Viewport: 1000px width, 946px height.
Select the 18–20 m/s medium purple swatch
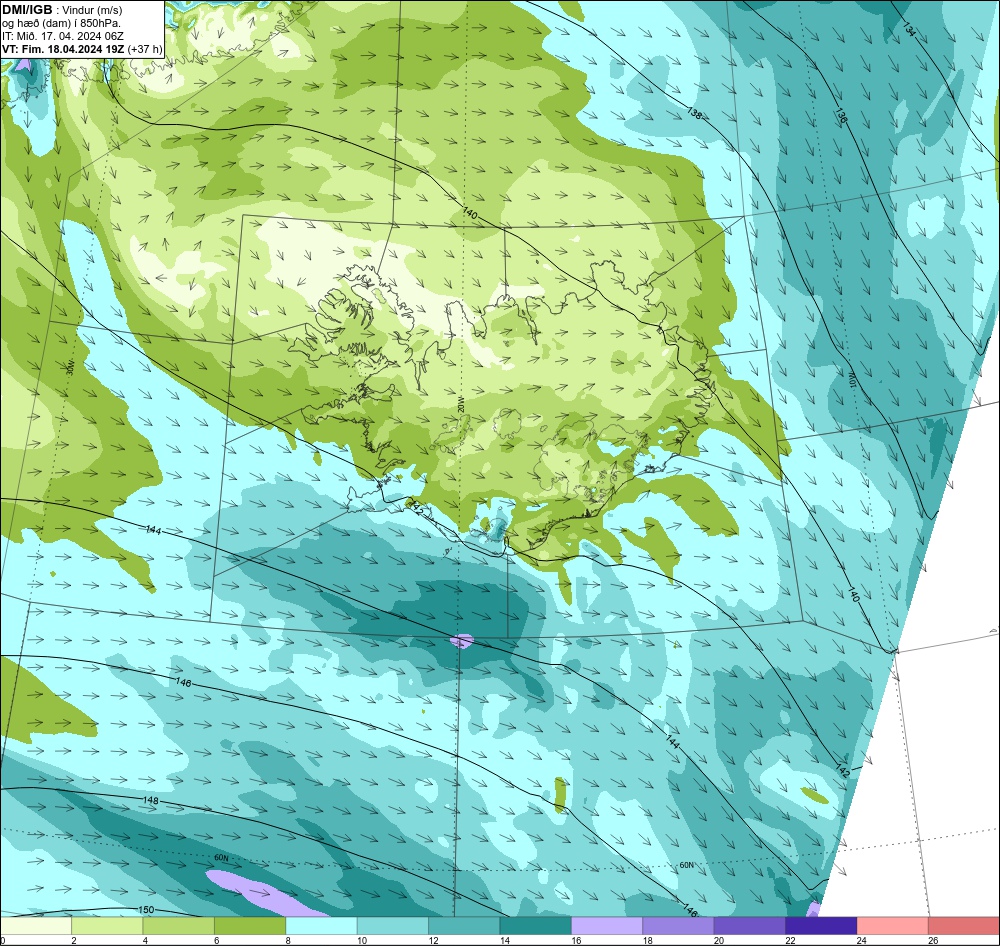pos(679,926)
